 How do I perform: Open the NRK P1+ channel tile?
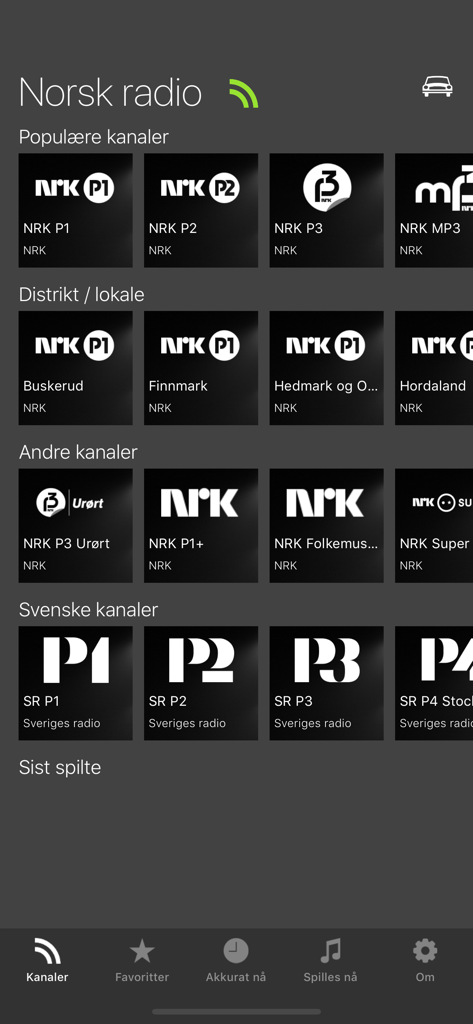coord(201,525)
